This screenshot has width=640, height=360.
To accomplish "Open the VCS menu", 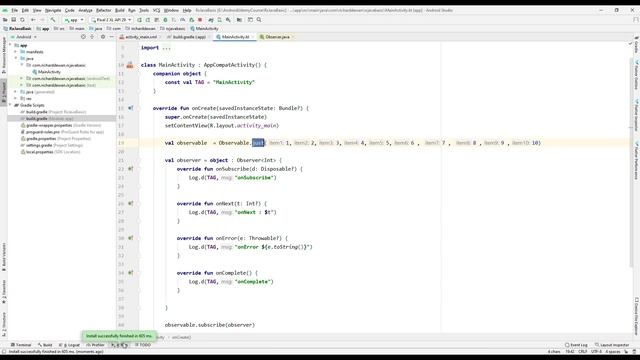I will [156, 10].
